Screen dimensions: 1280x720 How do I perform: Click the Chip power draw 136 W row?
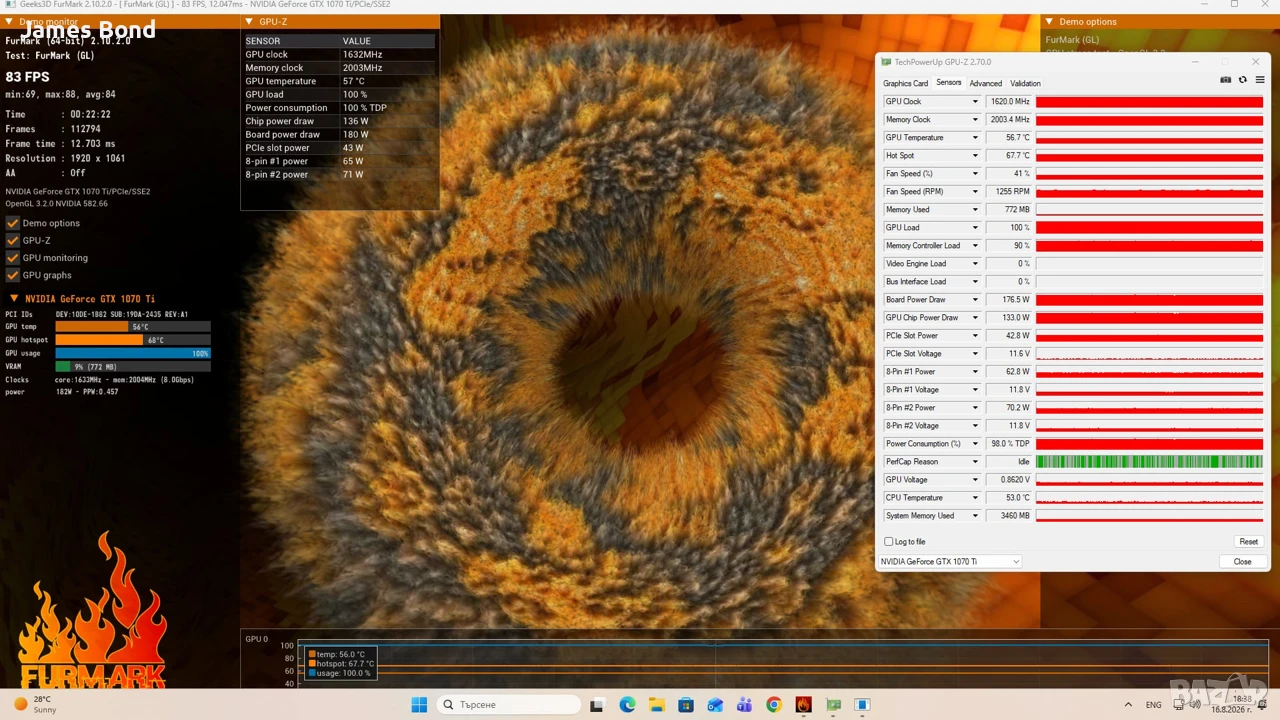(339, 121)
